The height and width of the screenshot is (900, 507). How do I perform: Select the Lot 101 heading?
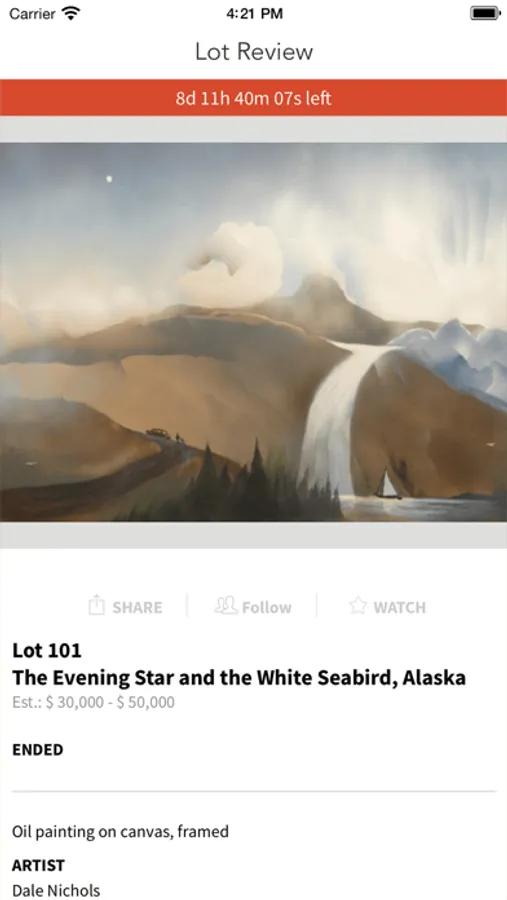pos(47,650)
